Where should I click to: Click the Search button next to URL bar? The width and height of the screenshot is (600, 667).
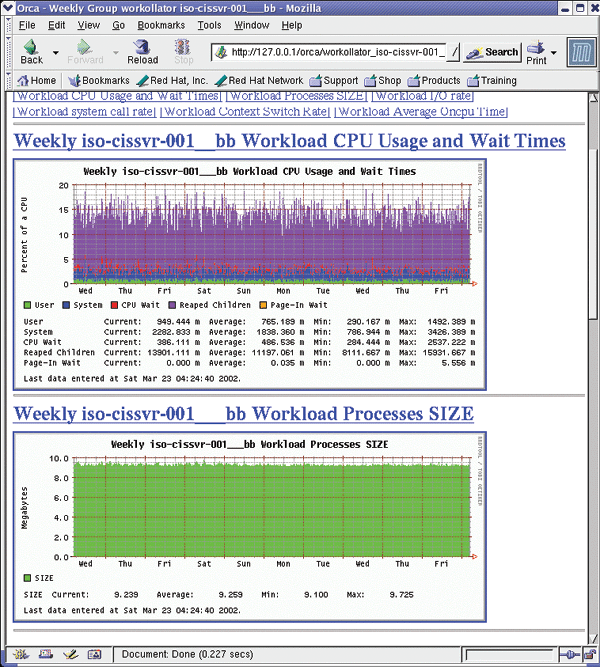(x=493, y=52)
